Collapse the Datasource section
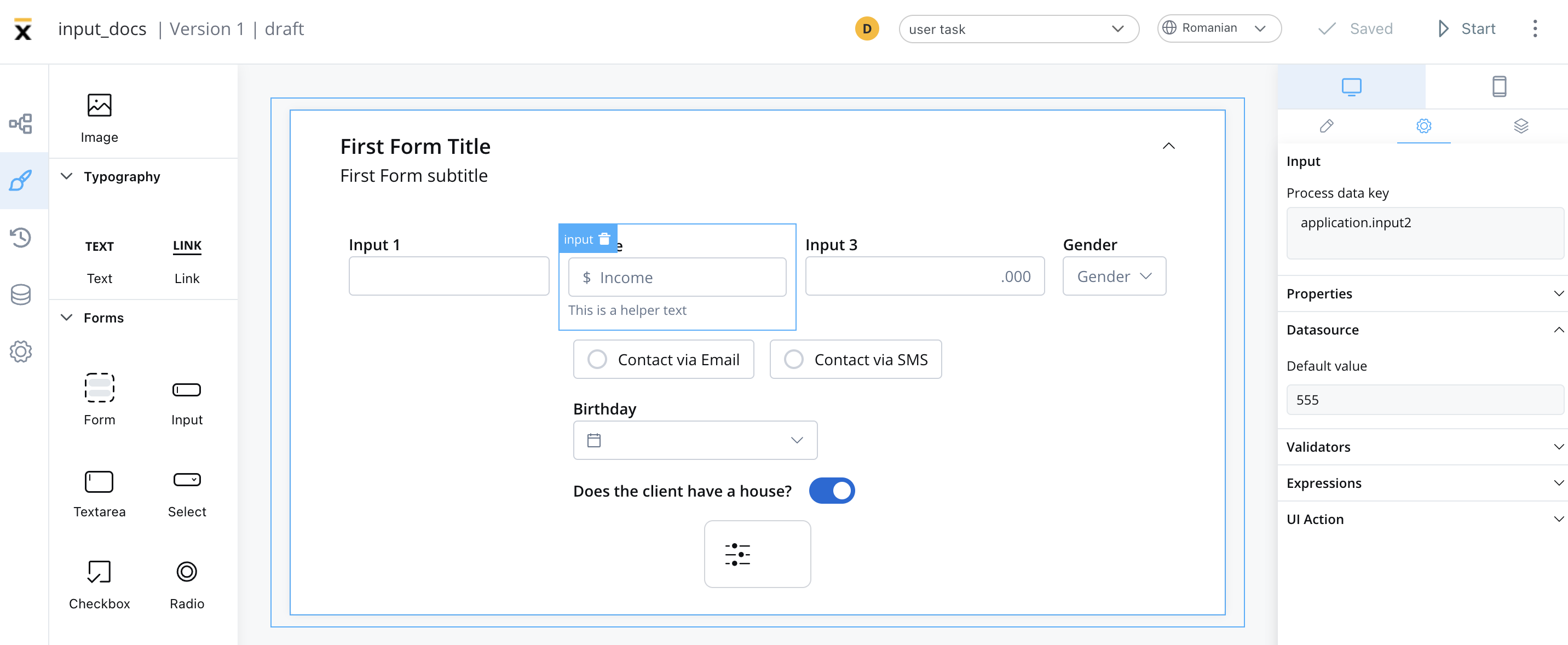This screenshot has height=645, width=1568. pos(1422,330)
